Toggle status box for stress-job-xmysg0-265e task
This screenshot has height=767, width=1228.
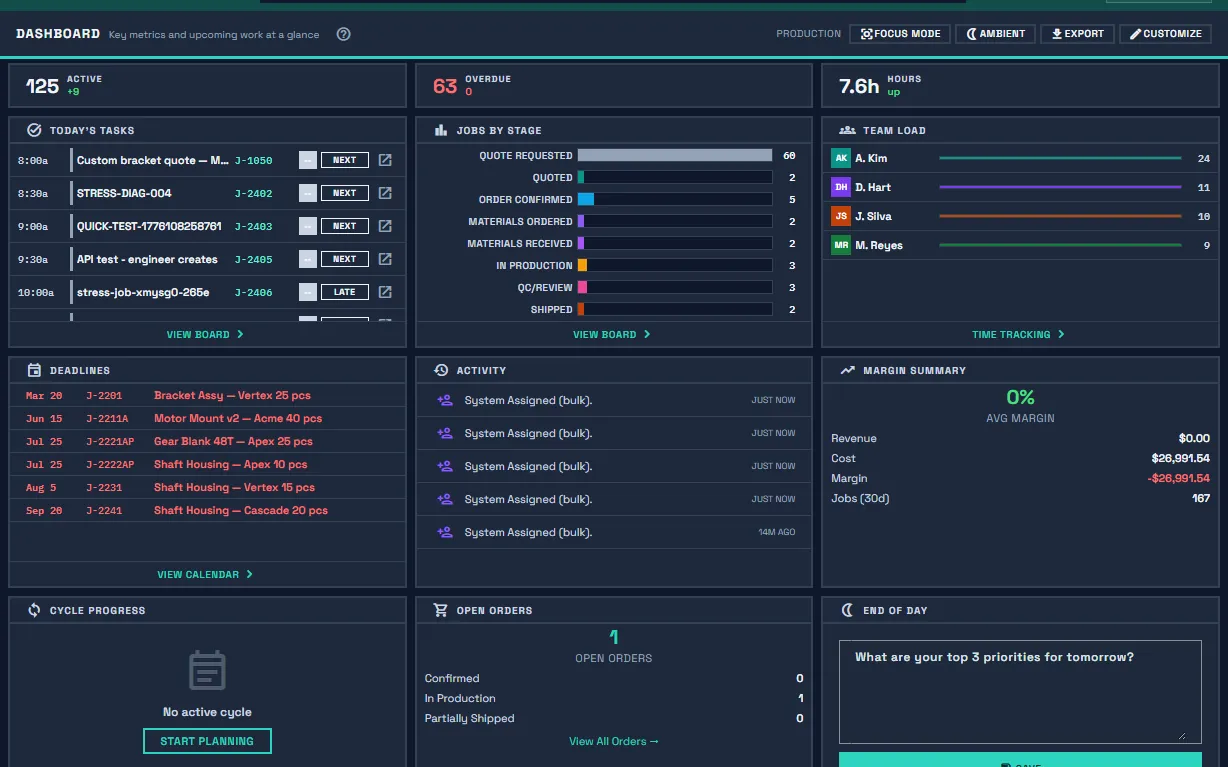pyautogui.click(x=308, y=292)
